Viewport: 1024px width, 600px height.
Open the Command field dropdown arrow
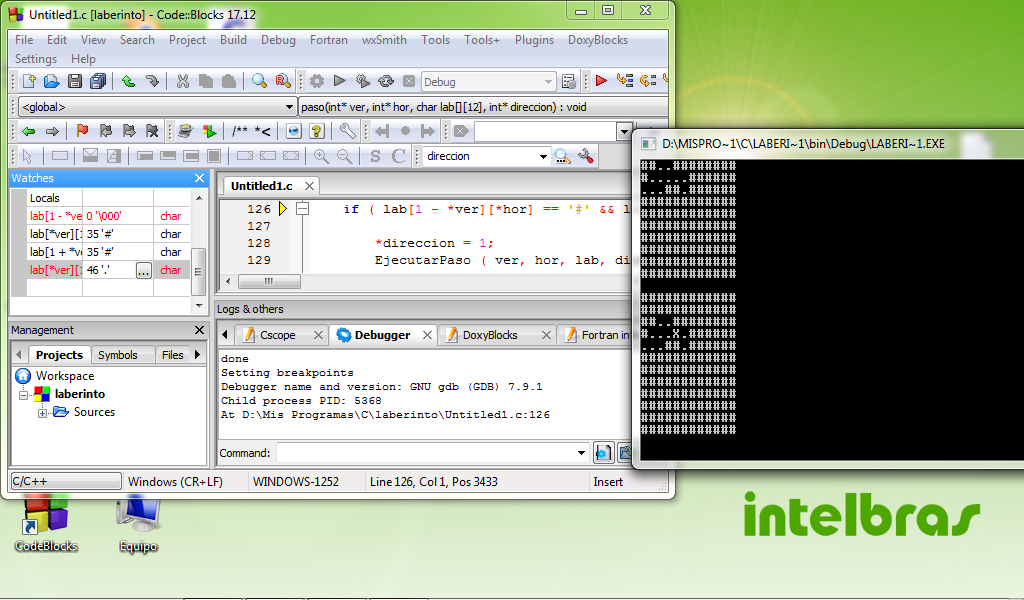pyautogui.click(x=581, y=452)
